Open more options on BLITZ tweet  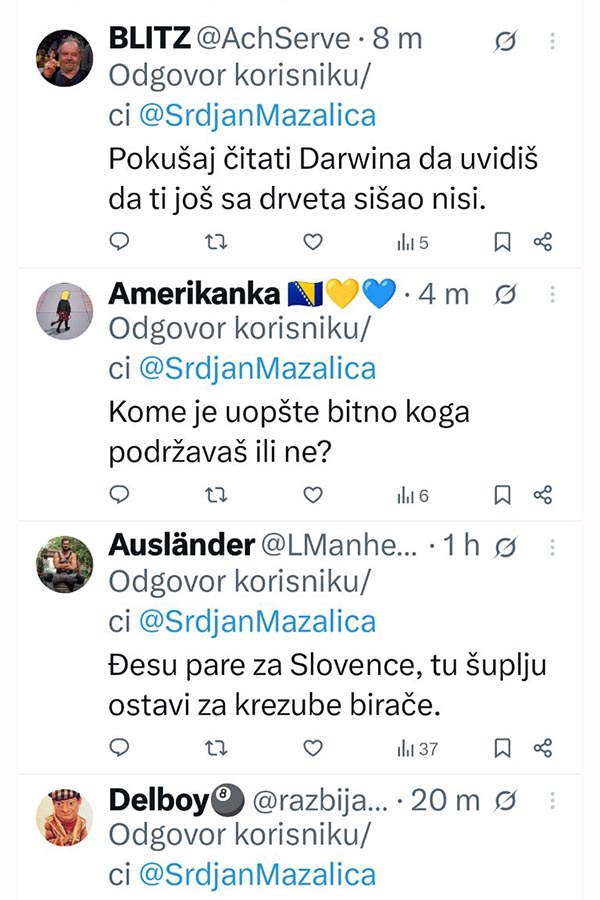pos(552,41)
